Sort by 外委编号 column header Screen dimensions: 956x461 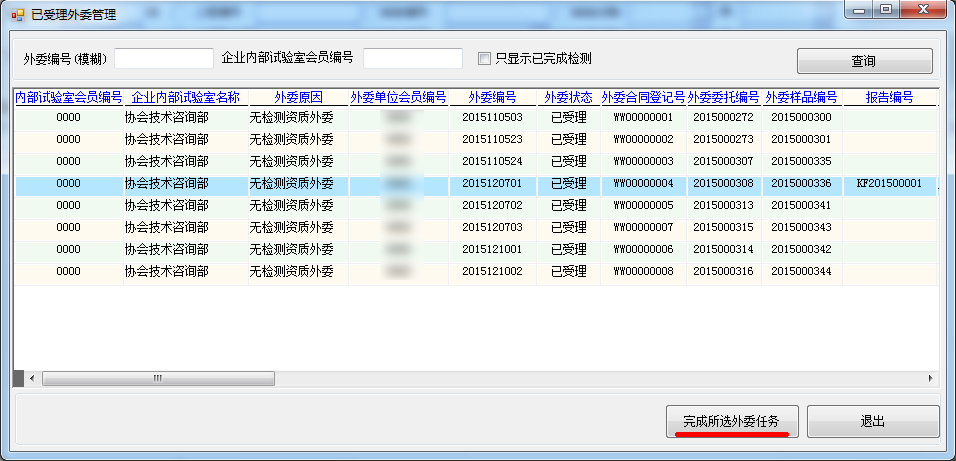[x=492, y=97]
